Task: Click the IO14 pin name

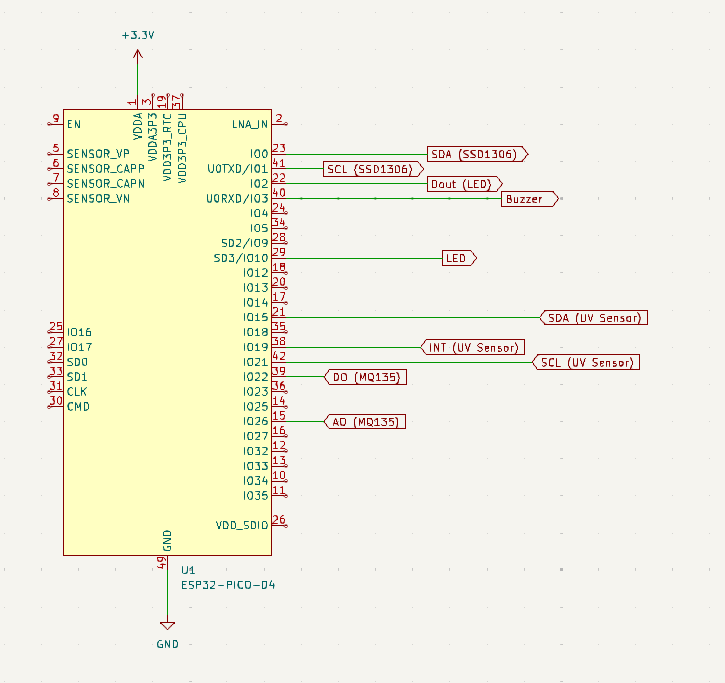Action: 256,302
